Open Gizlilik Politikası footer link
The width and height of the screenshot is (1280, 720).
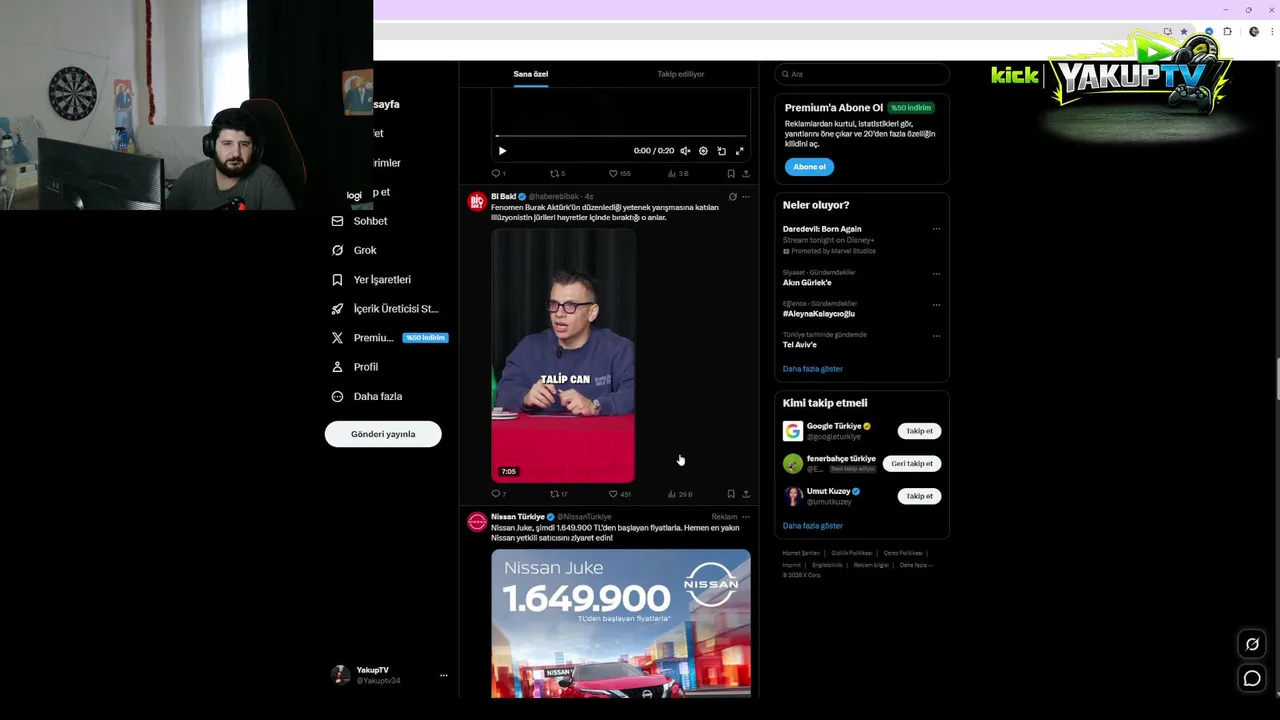click(x=852, y=553)
